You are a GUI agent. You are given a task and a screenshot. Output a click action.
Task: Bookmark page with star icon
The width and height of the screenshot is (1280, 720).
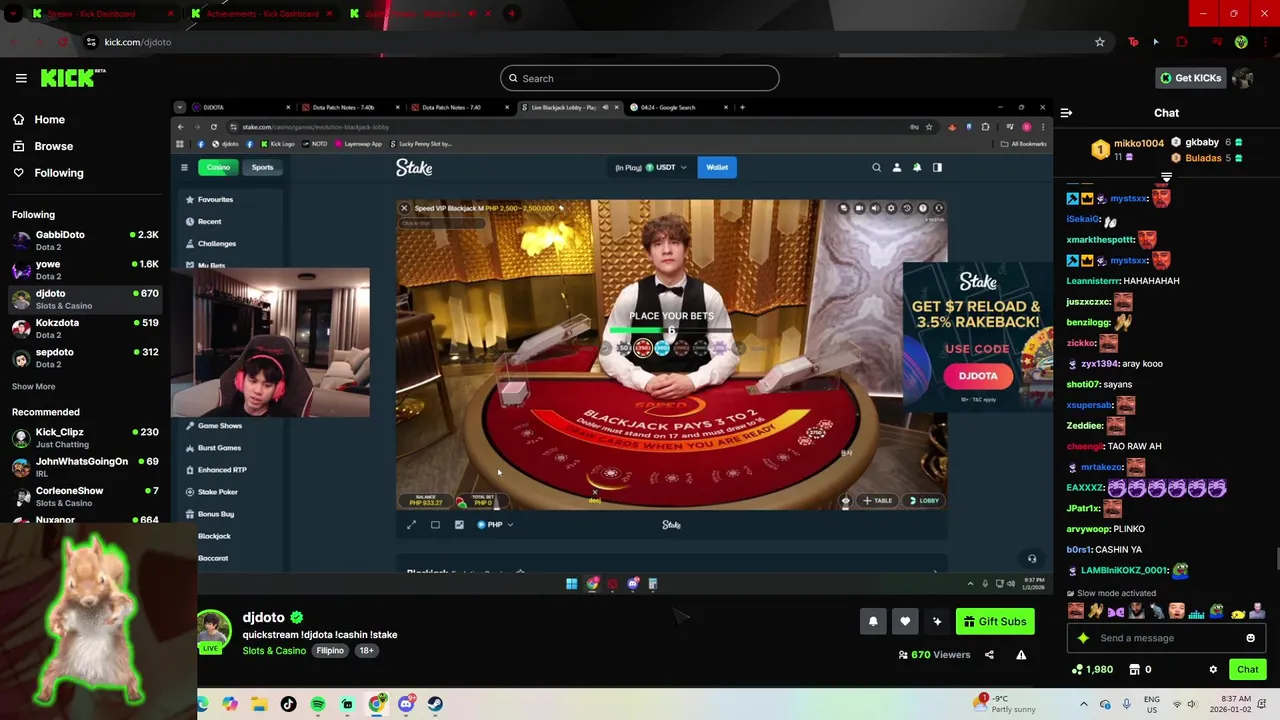coord(1100,42)
